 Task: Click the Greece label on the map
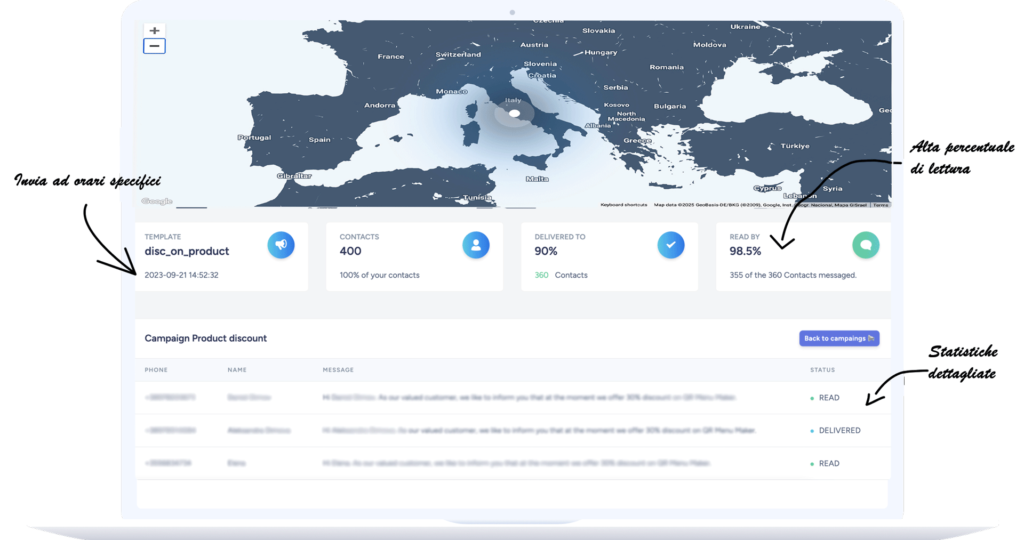point(637,140)
